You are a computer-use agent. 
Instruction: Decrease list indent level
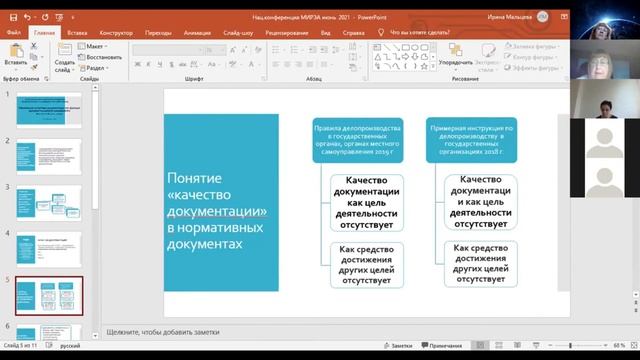tap(312, 50)
